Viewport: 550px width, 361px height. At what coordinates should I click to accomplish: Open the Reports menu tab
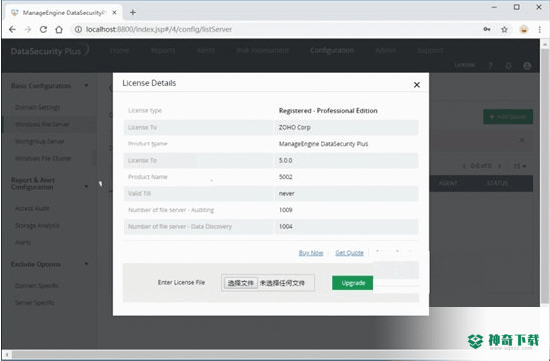click(163, 51)
